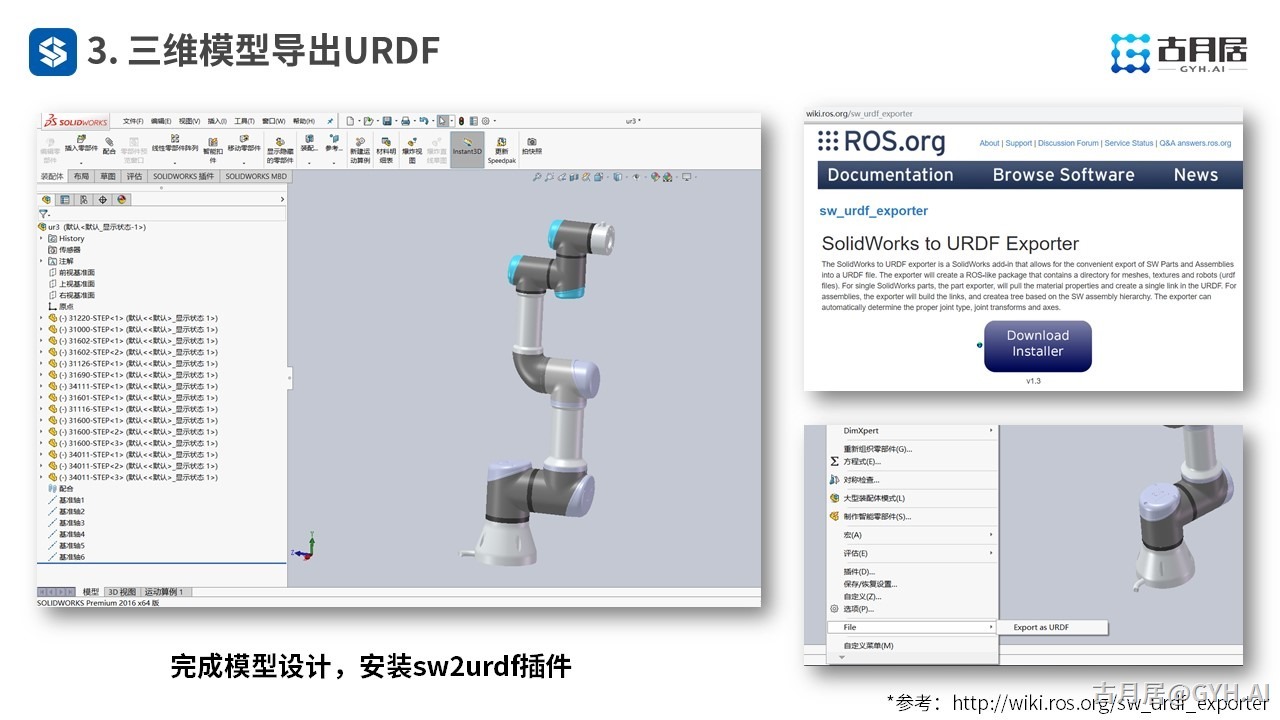Click the File submenu entry
Screen dimensions: 1280x720
click(x=913, y=627)
